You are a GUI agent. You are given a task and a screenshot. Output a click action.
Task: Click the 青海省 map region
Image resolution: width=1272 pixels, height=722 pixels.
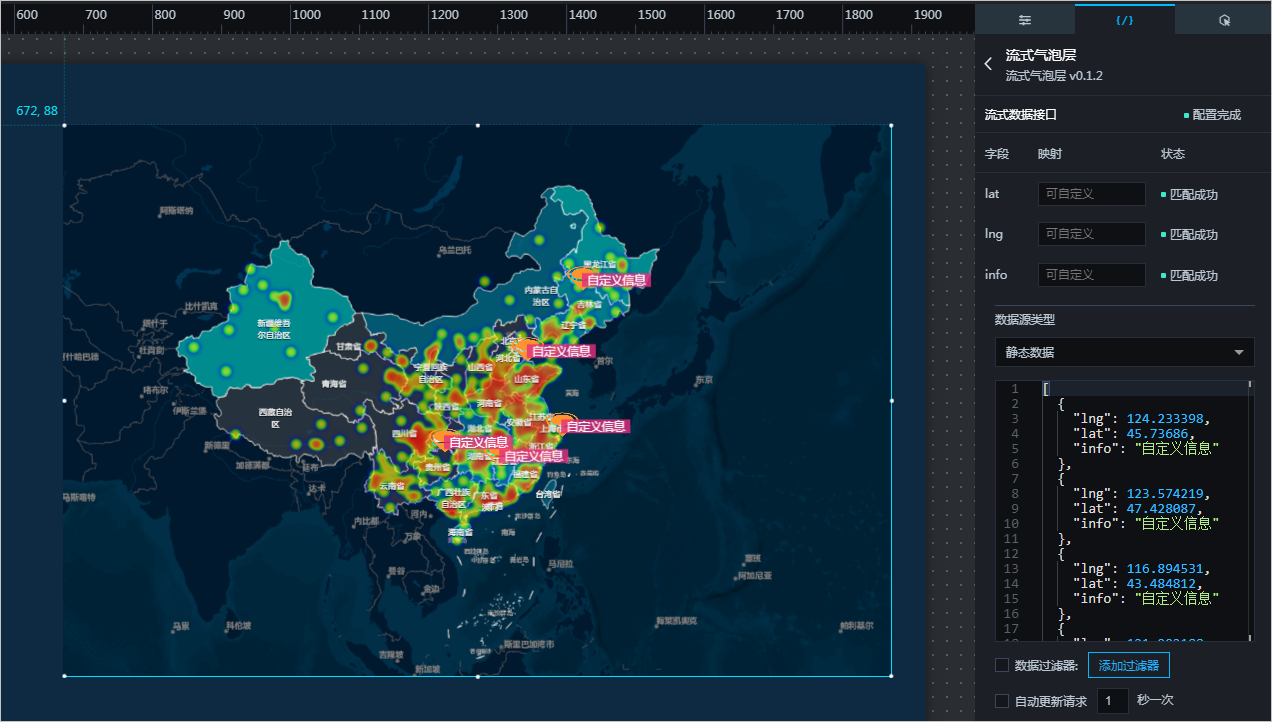pos(334,383)
